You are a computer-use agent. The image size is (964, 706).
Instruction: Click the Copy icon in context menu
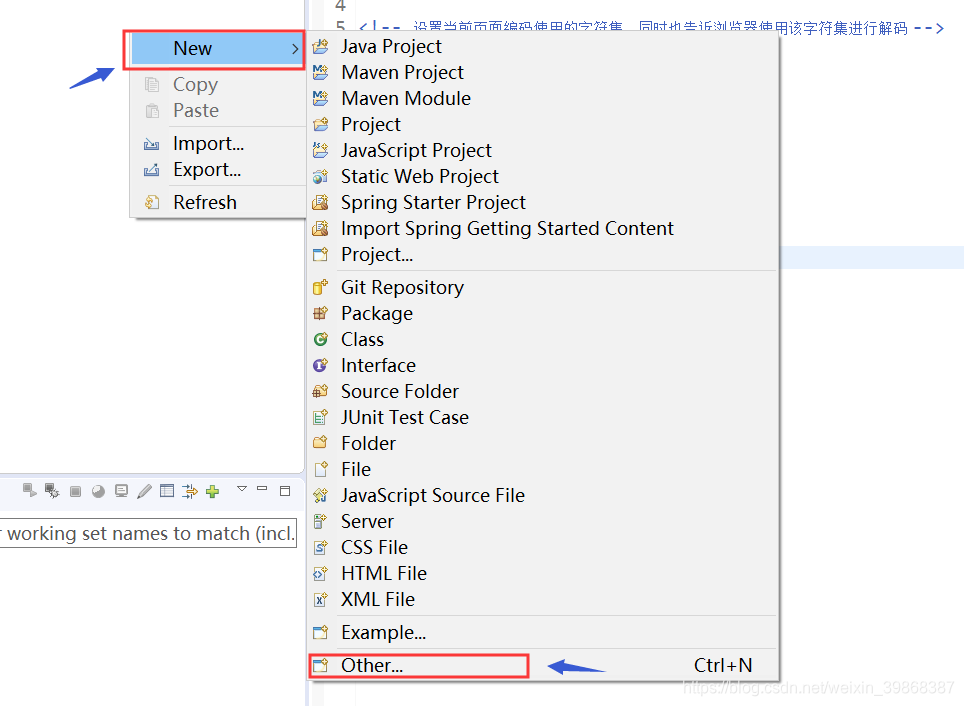click(151, 84)
